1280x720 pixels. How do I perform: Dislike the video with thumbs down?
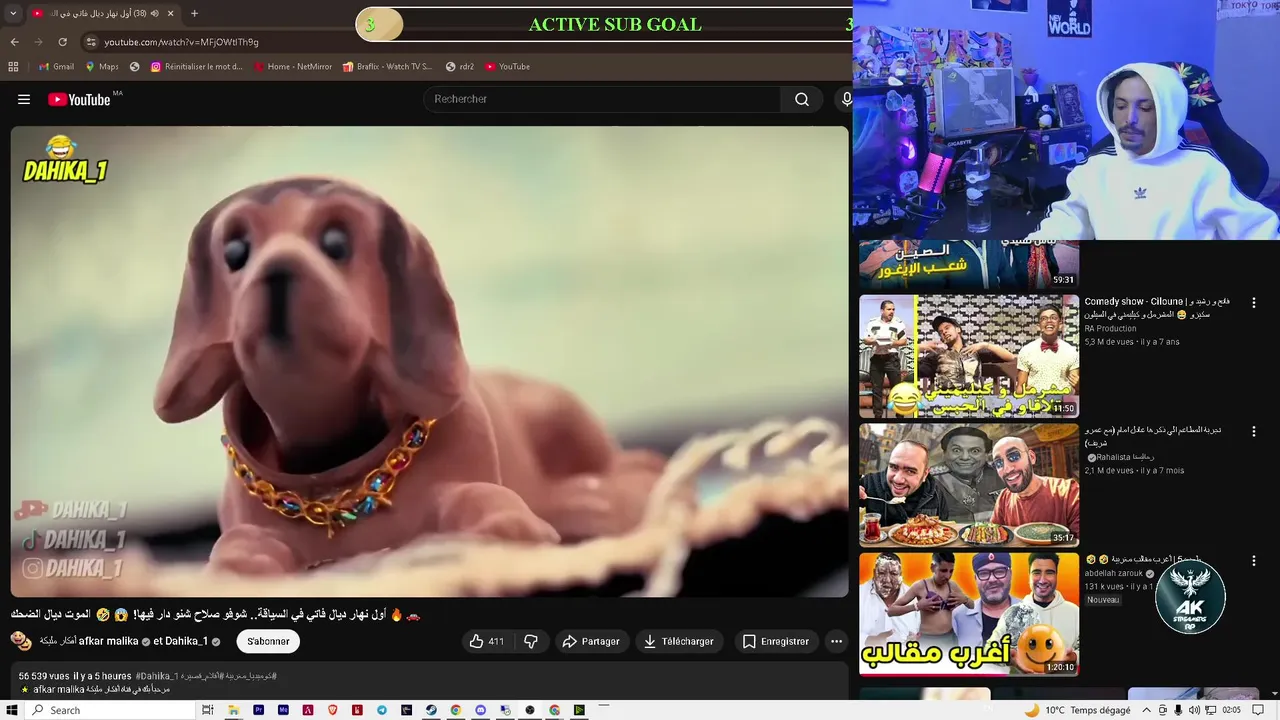(x=531, y=641)
